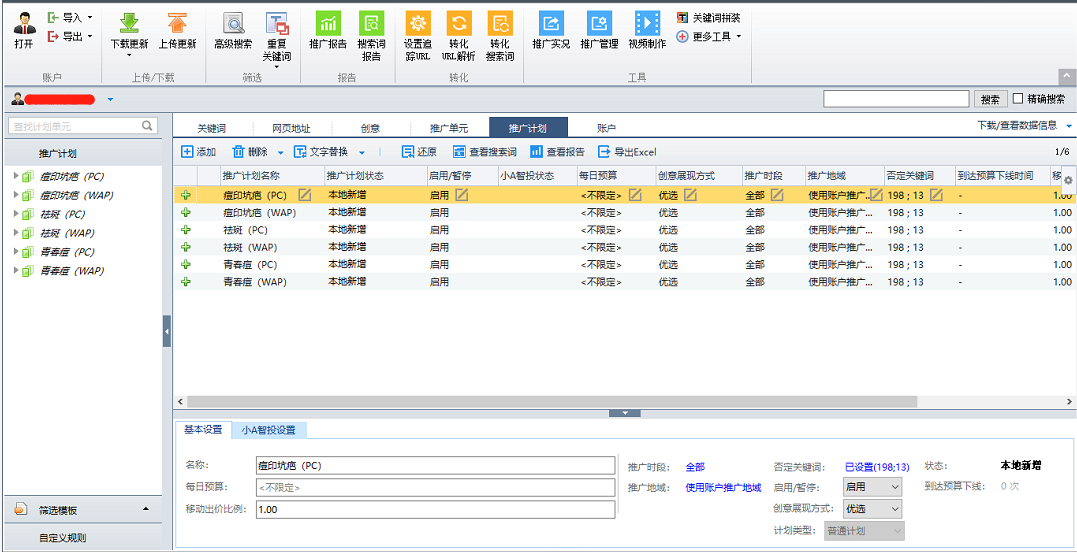Click the 名称 input field
Screen dimensions: 1077x552
(x=435, y=465)
